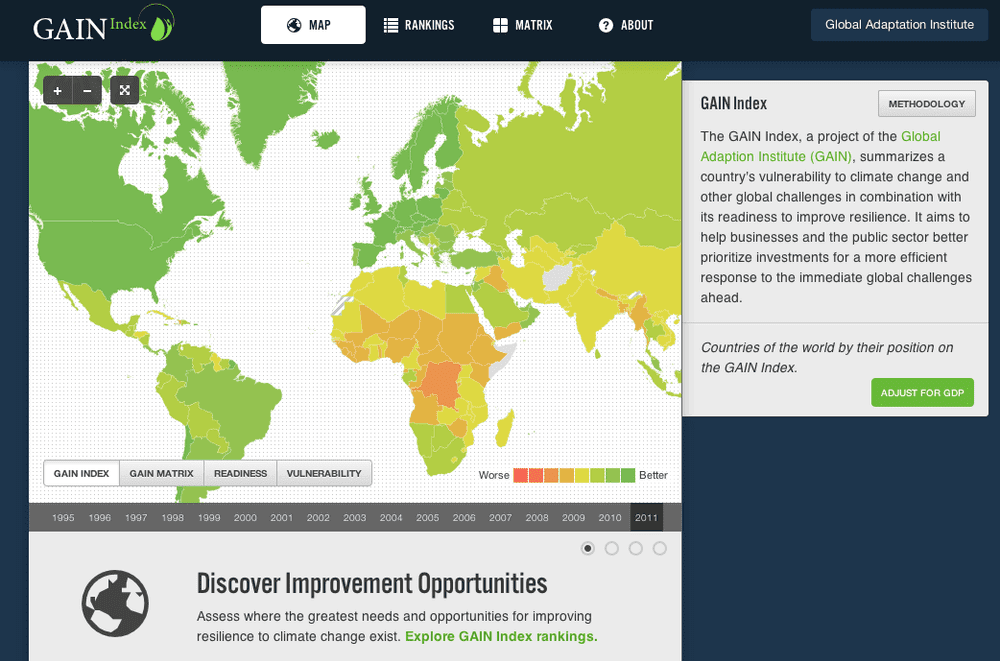The image size is (1000, 661).
Task: Click the green Better legend swatch
Action: coord(628,475)
